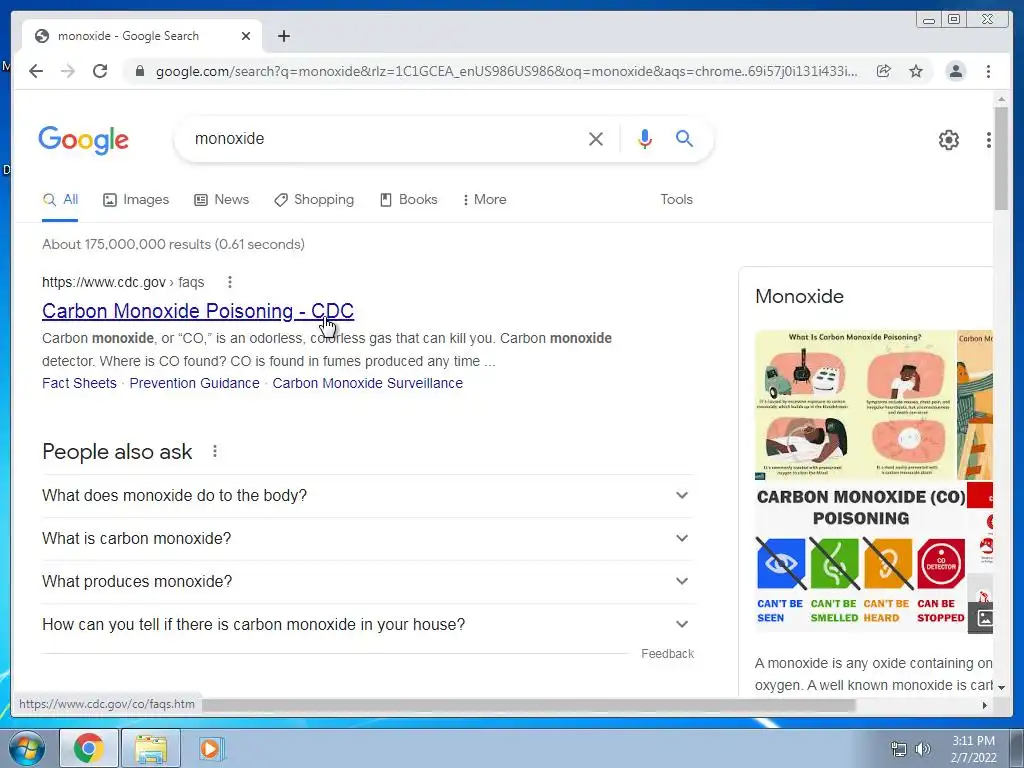Open more images icon in Monoxide panel
The width and height of the screenshot is (1024, 768).
[x=984, y=618]
